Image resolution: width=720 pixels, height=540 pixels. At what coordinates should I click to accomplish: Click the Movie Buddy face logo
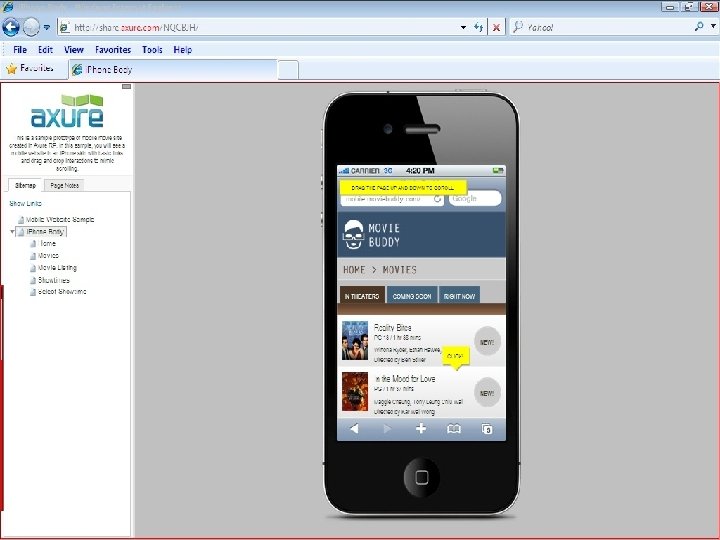click(x=353, y=234)
